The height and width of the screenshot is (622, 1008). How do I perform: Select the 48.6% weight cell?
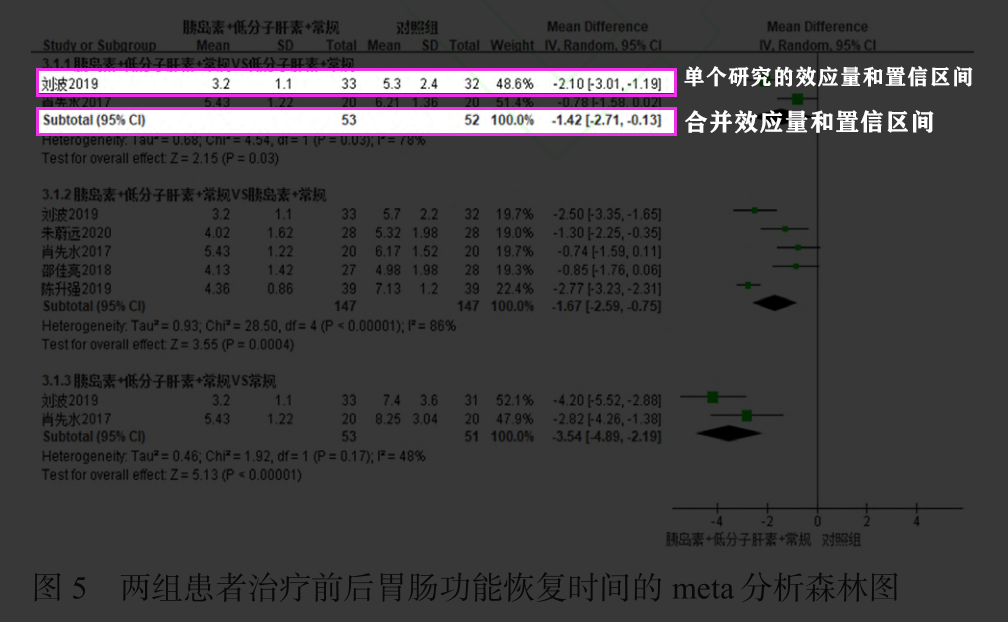click(x=514, y=84)
